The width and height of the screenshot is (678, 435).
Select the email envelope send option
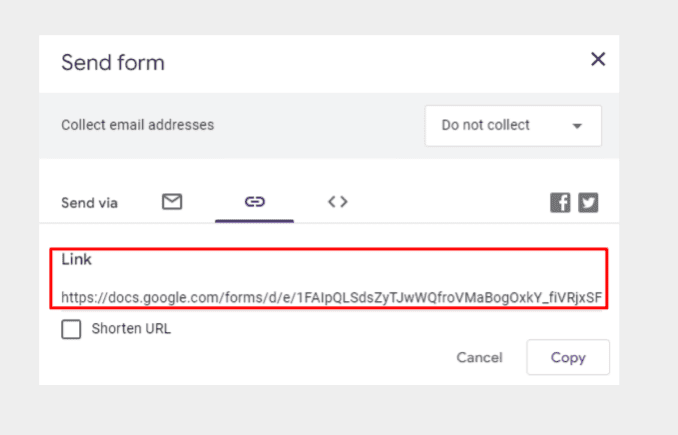(172, 202)
